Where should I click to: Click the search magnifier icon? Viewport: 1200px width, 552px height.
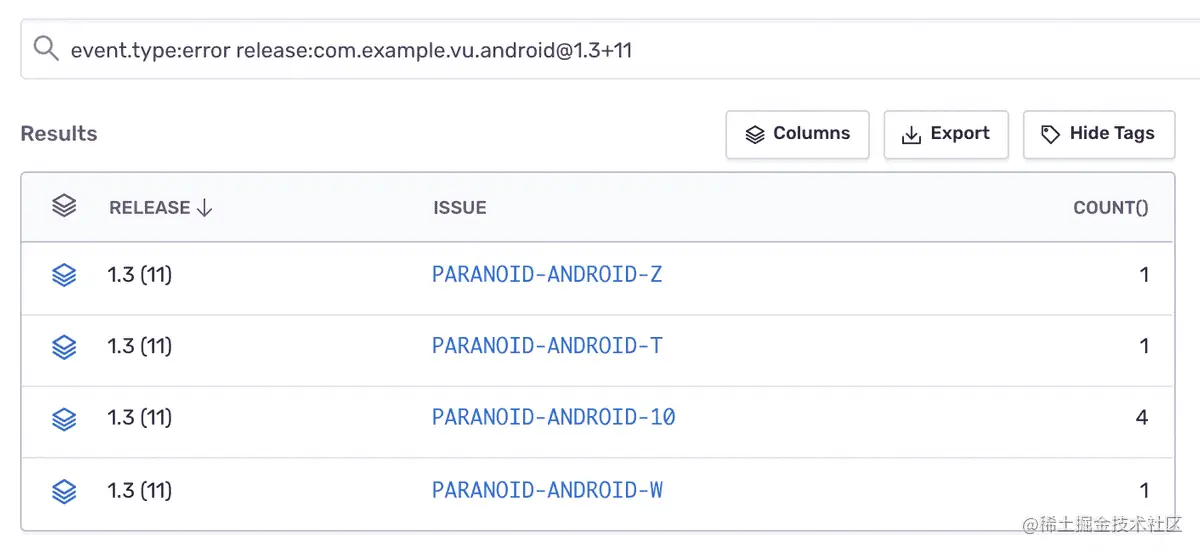pos(45,48)
